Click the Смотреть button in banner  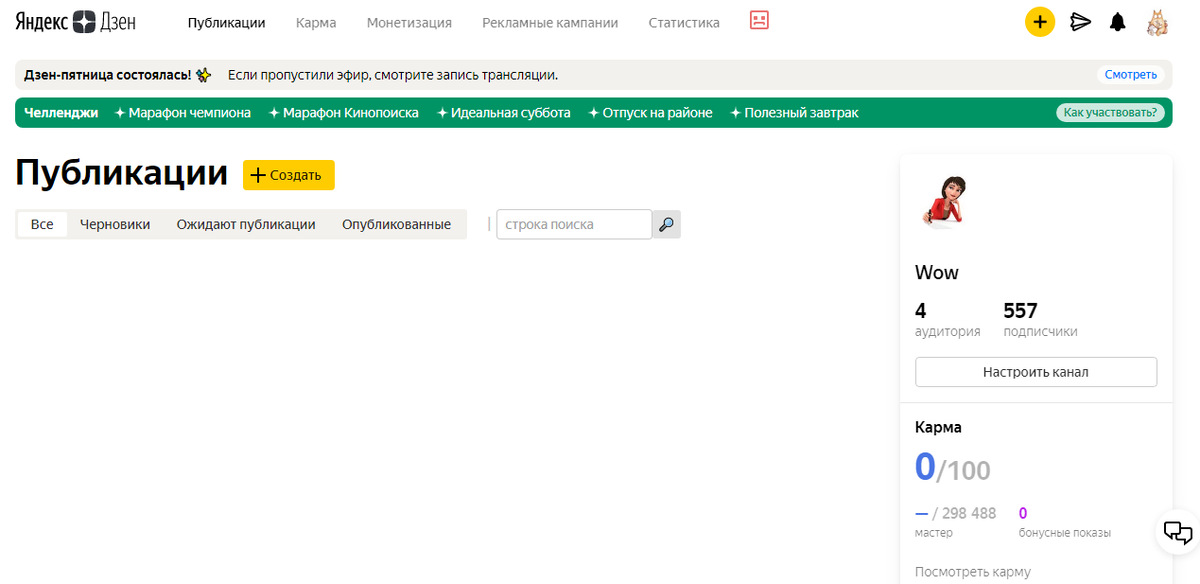1131,75
